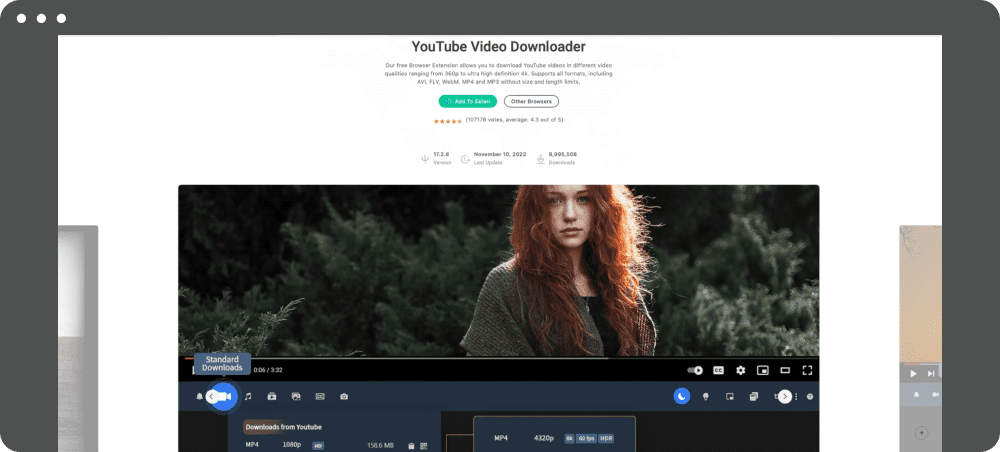Open the picture-in-picture icon in the downloader toolbar
Viewport: 1000px width, 452px height.
[730, 397]
